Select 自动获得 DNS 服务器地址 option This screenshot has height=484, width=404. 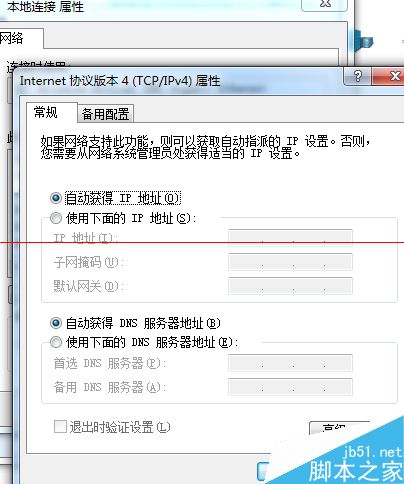point(56,323)
